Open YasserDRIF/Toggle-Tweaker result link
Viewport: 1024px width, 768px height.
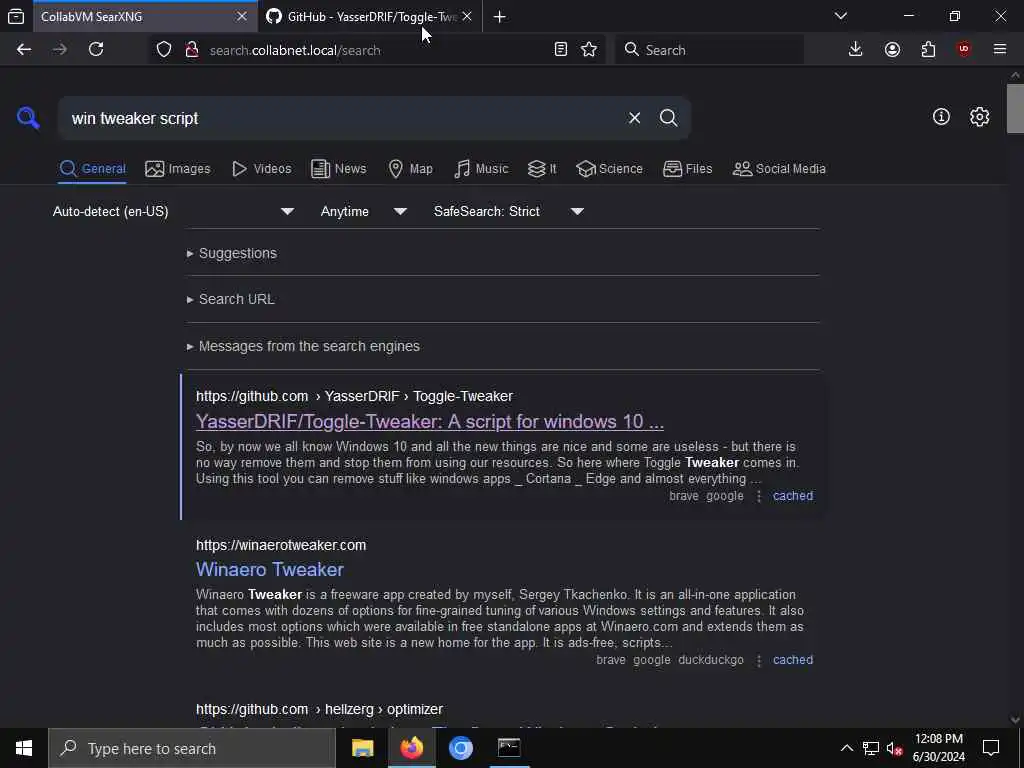430,422
